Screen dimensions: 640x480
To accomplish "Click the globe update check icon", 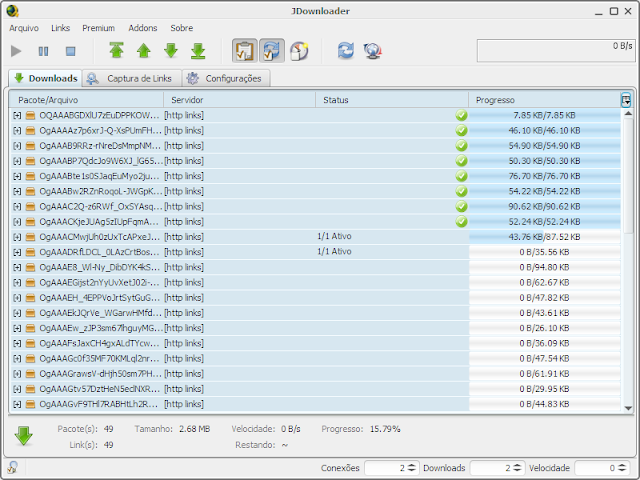I will click(373, 51).
